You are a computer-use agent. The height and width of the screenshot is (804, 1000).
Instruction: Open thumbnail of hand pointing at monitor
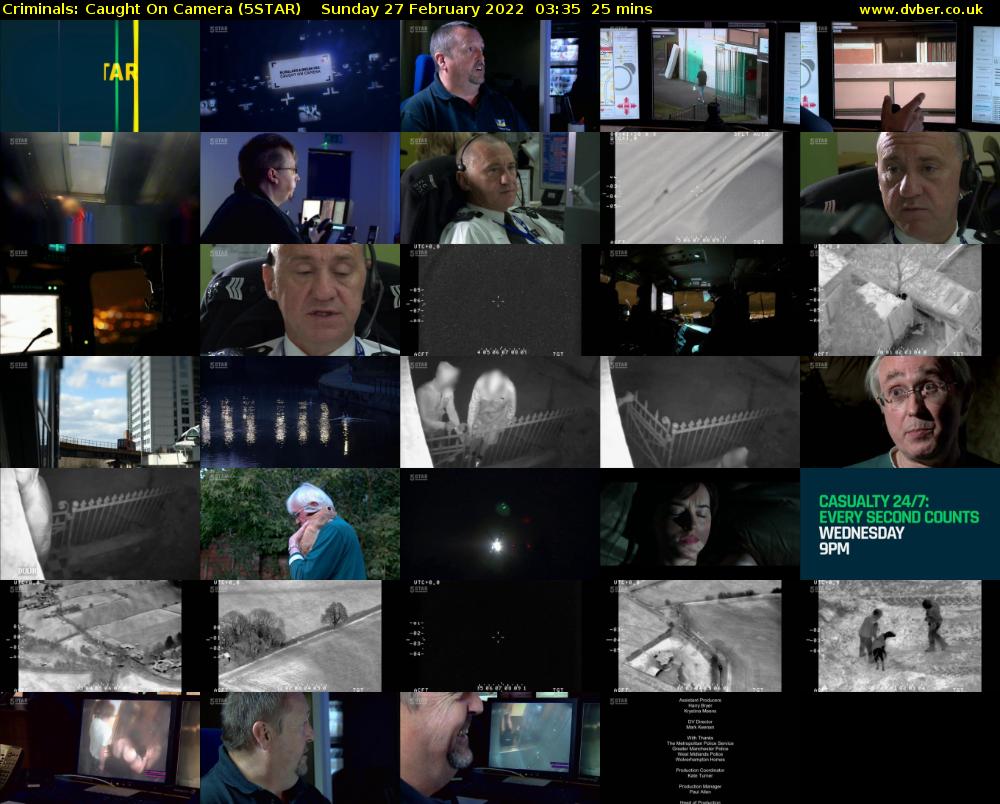(899, 76)
